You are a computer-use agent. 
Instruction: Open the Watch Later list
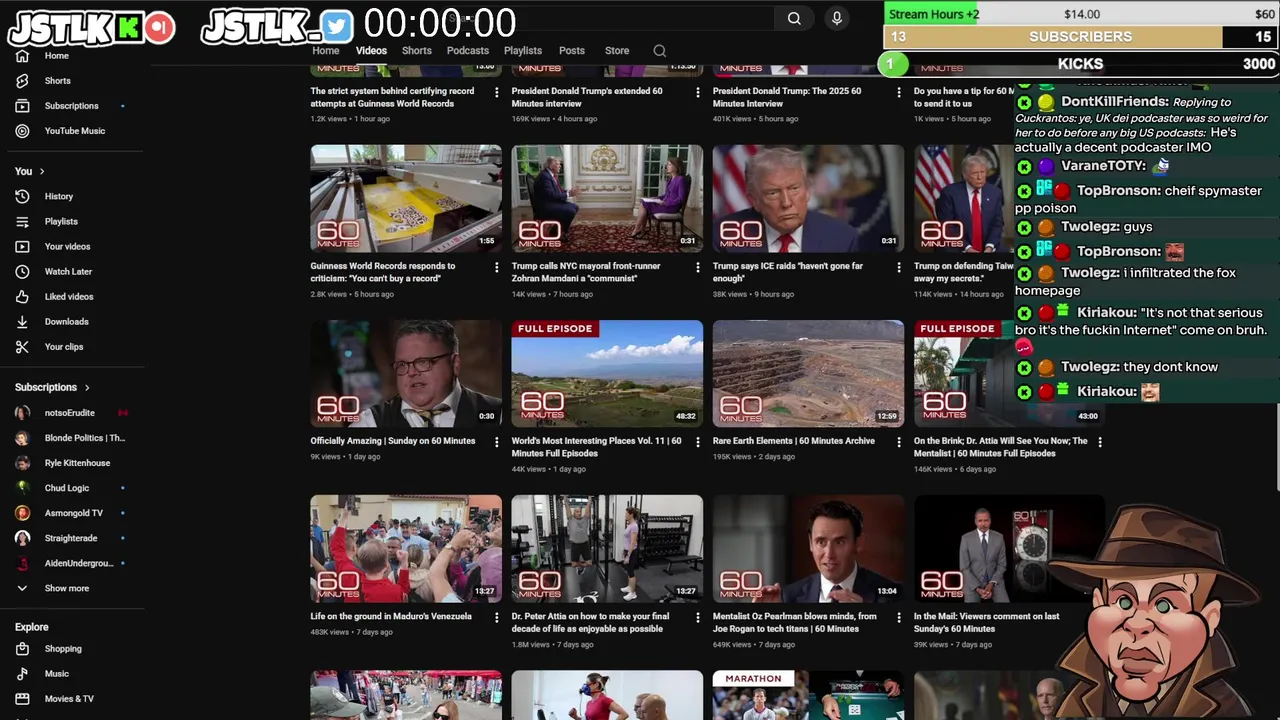pyautogui.click(x=70, y=272)
